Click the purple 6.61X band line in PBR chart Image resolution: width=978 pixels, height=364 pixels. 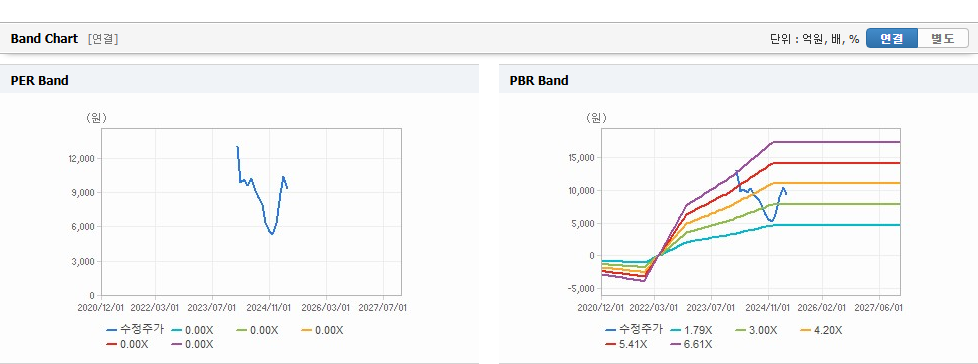pos(836,142)
